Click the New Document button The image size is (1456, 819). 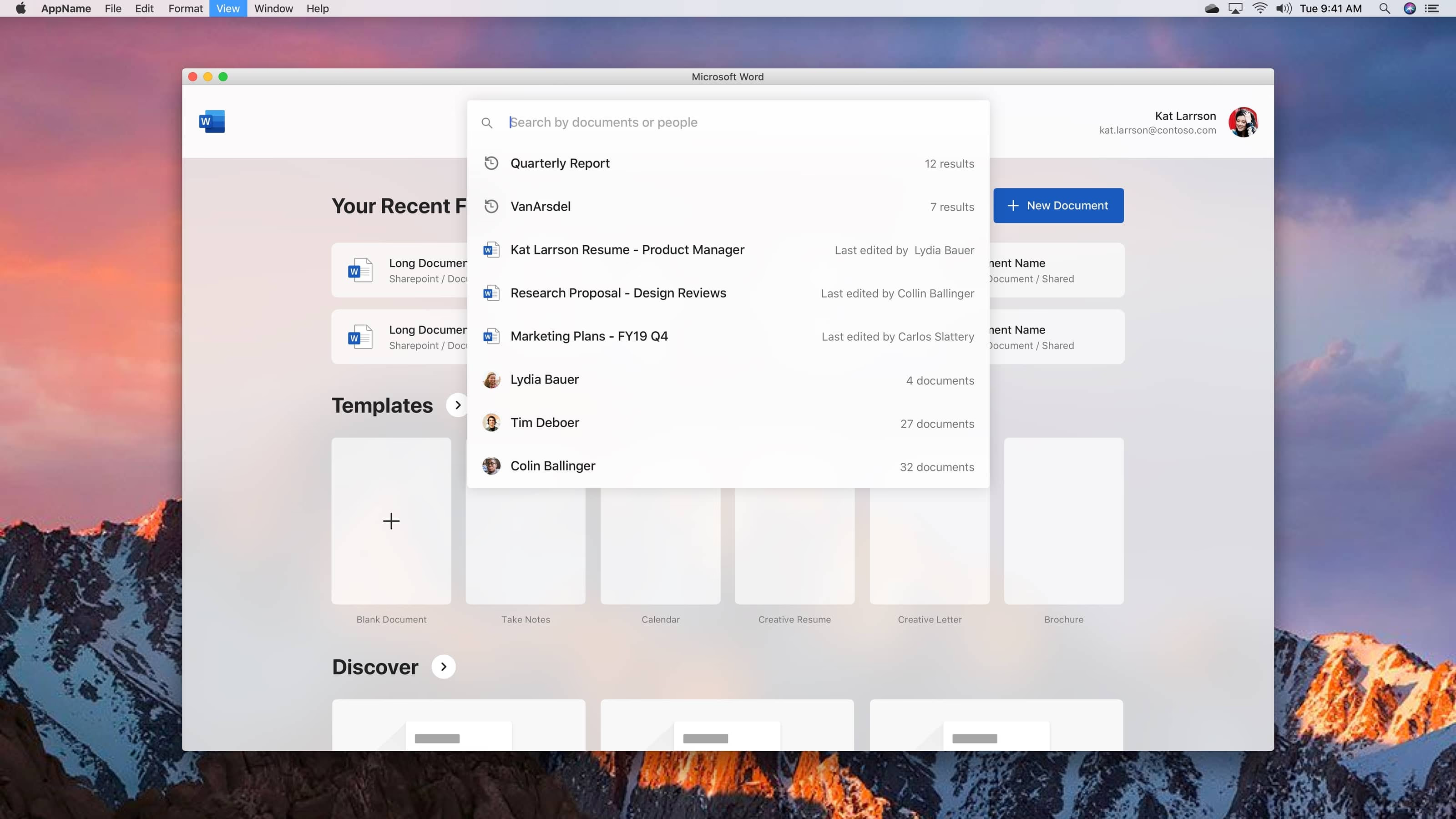pyautogui.click(x=1058, y=206)
